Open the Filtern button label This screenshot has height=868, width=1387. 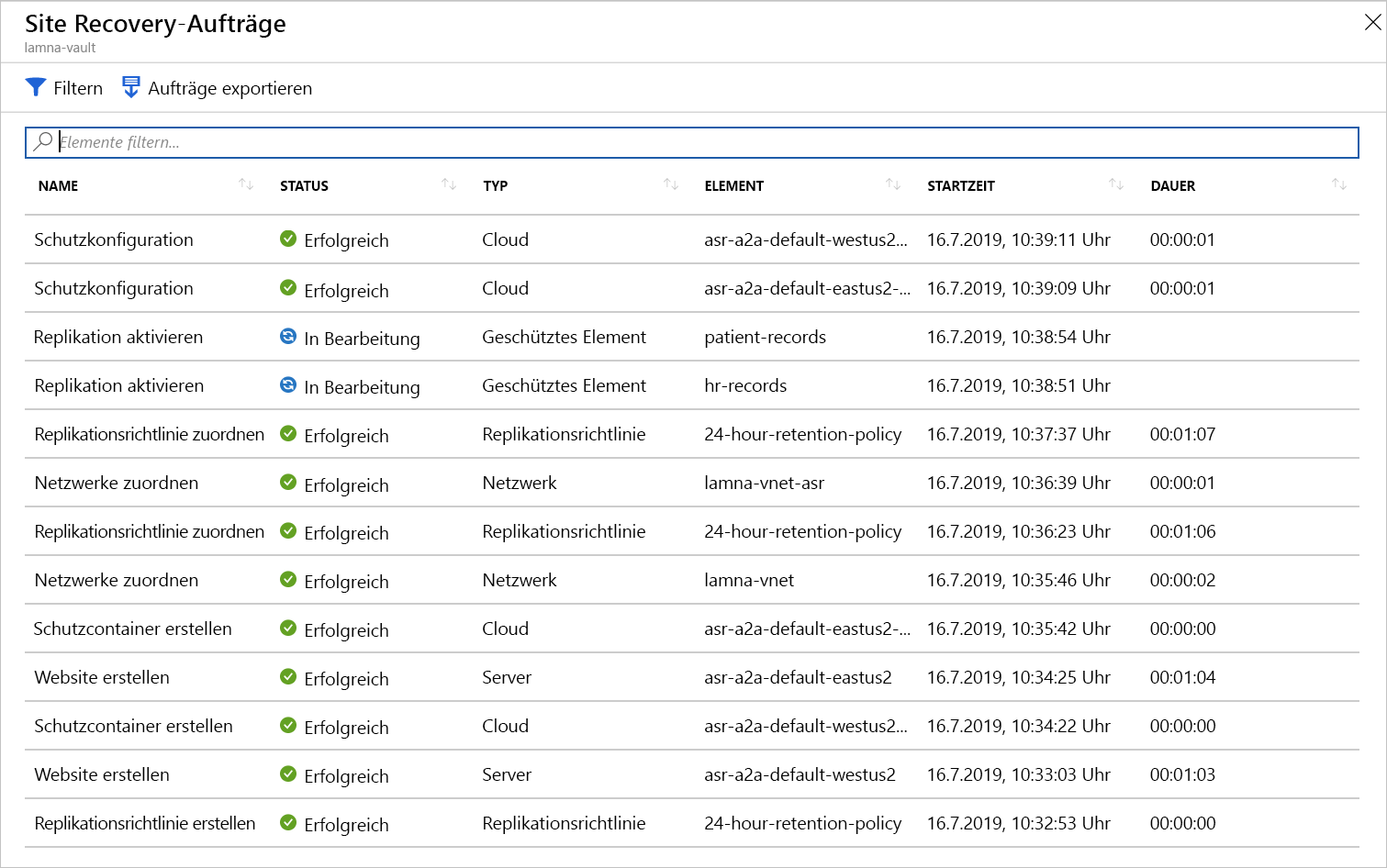pos(78,88)
